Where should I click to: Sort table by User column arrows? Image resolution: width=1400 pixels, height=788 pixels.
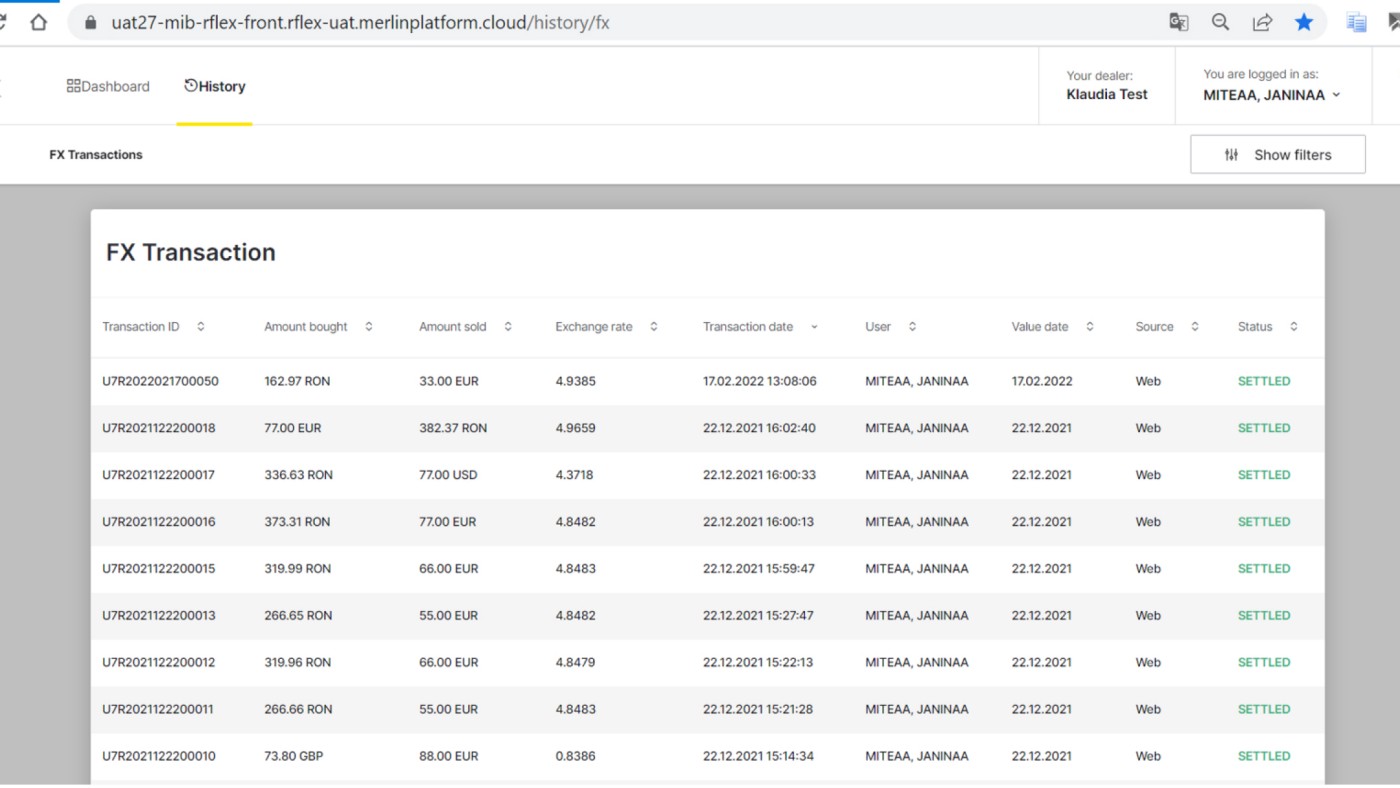(x=912, y=327)
